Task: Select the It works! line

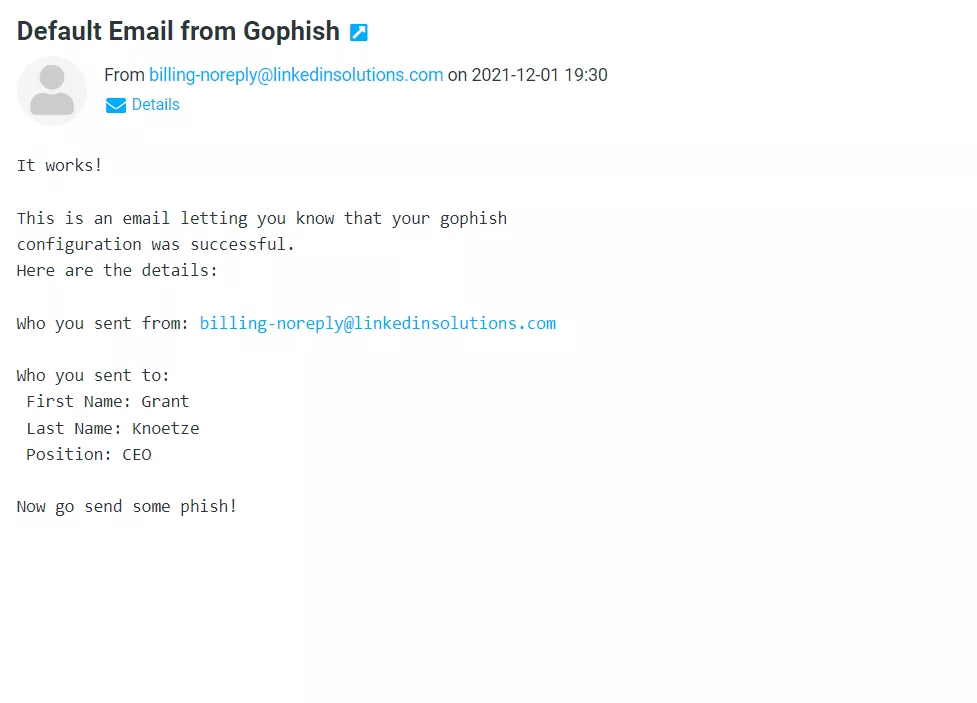Action: [x=59, y=165]
